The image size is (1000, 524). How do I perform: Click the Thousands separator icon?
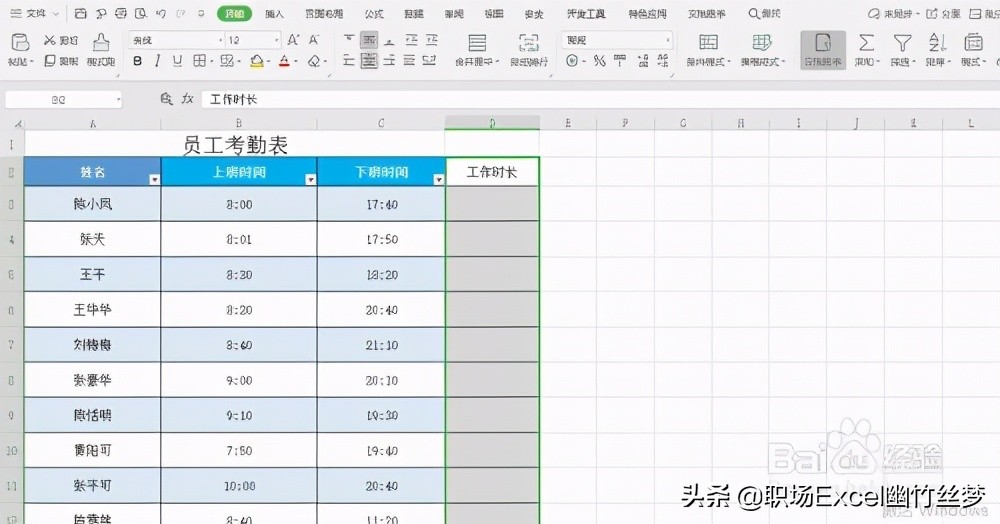(619, 61)
